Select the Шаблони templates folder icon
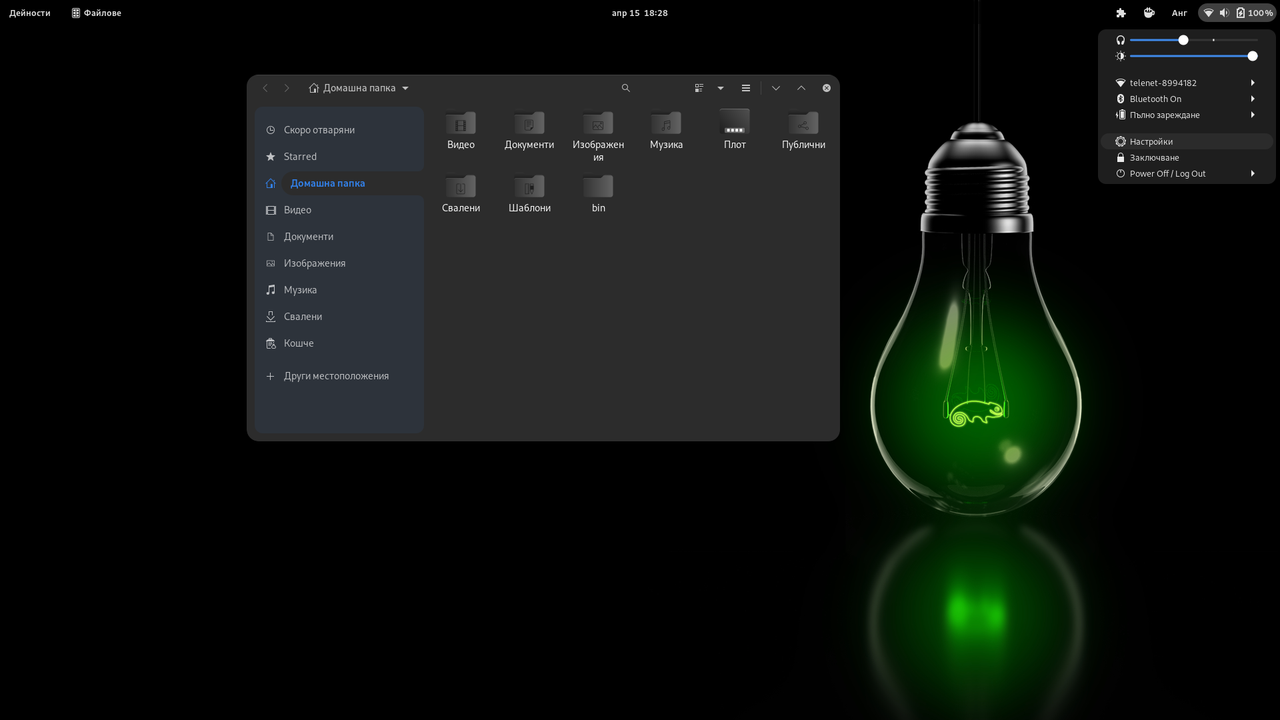Screen dimensions: 1280x720 coord(529,186)
